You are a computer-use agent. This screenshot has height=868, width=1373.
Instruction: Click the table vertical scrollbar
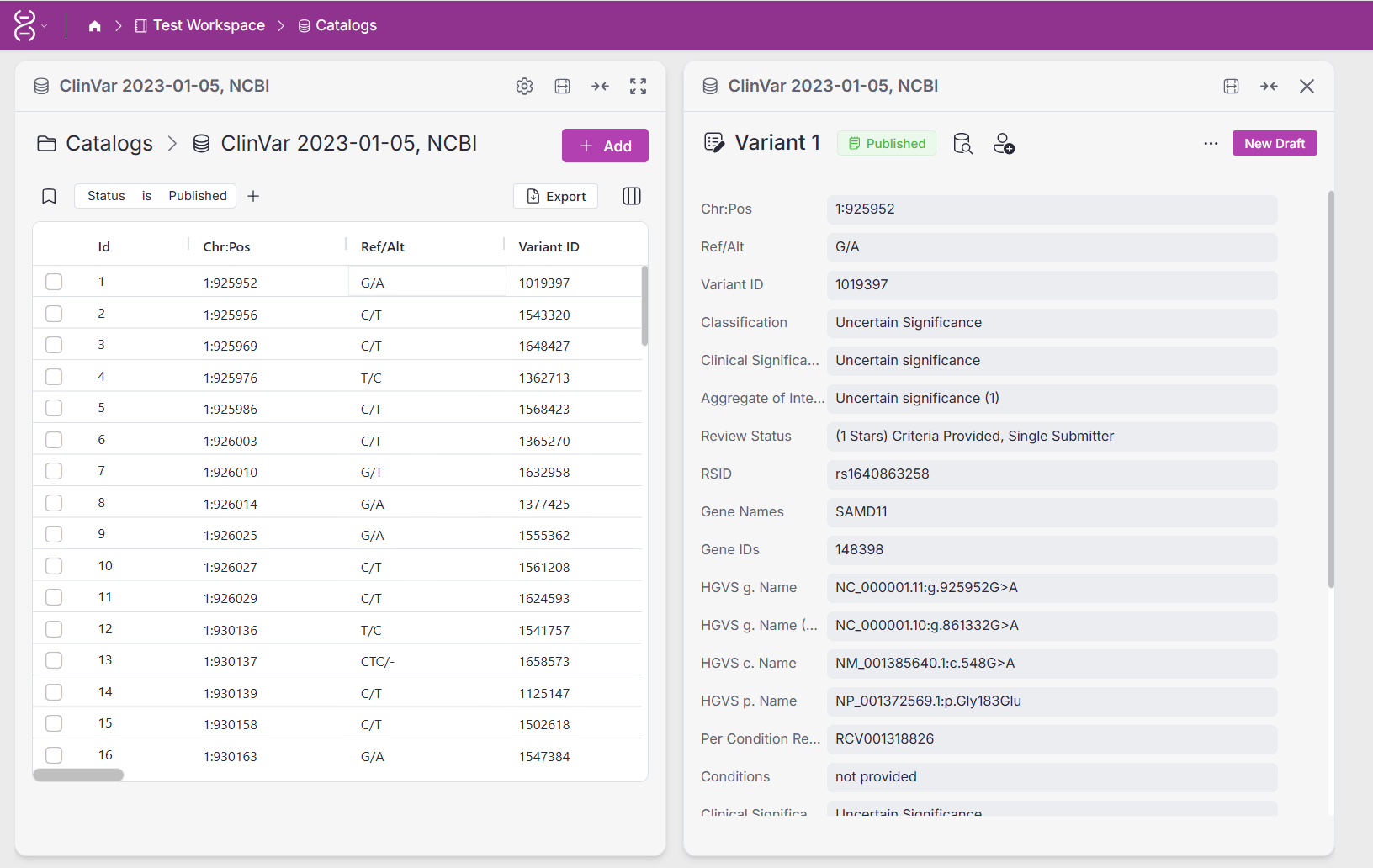(x=644, y=305)
